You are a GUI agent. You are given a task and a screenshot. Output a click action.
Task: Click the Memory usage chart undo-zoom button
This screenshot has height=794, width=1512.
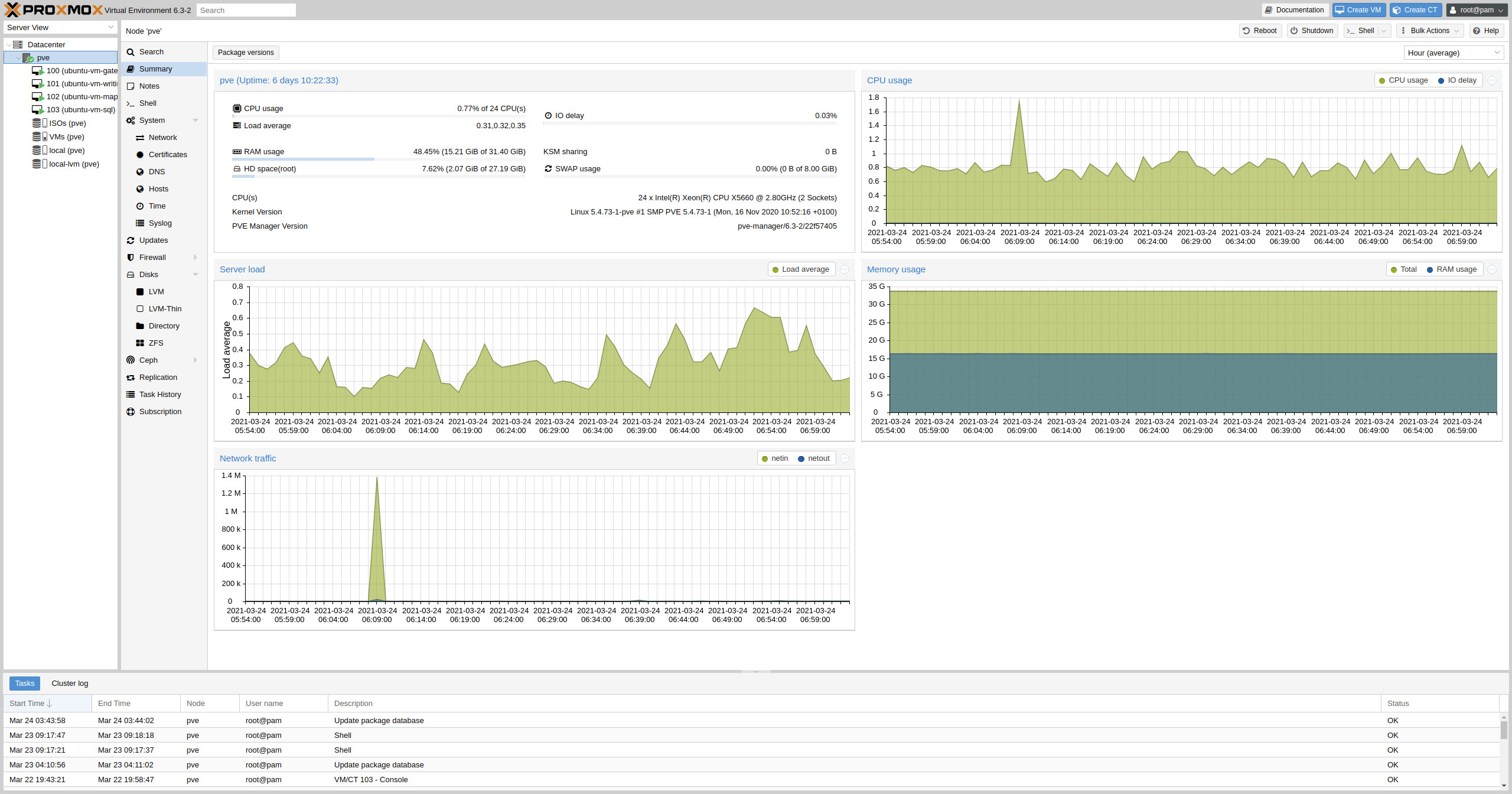[x=1492, y=269]
